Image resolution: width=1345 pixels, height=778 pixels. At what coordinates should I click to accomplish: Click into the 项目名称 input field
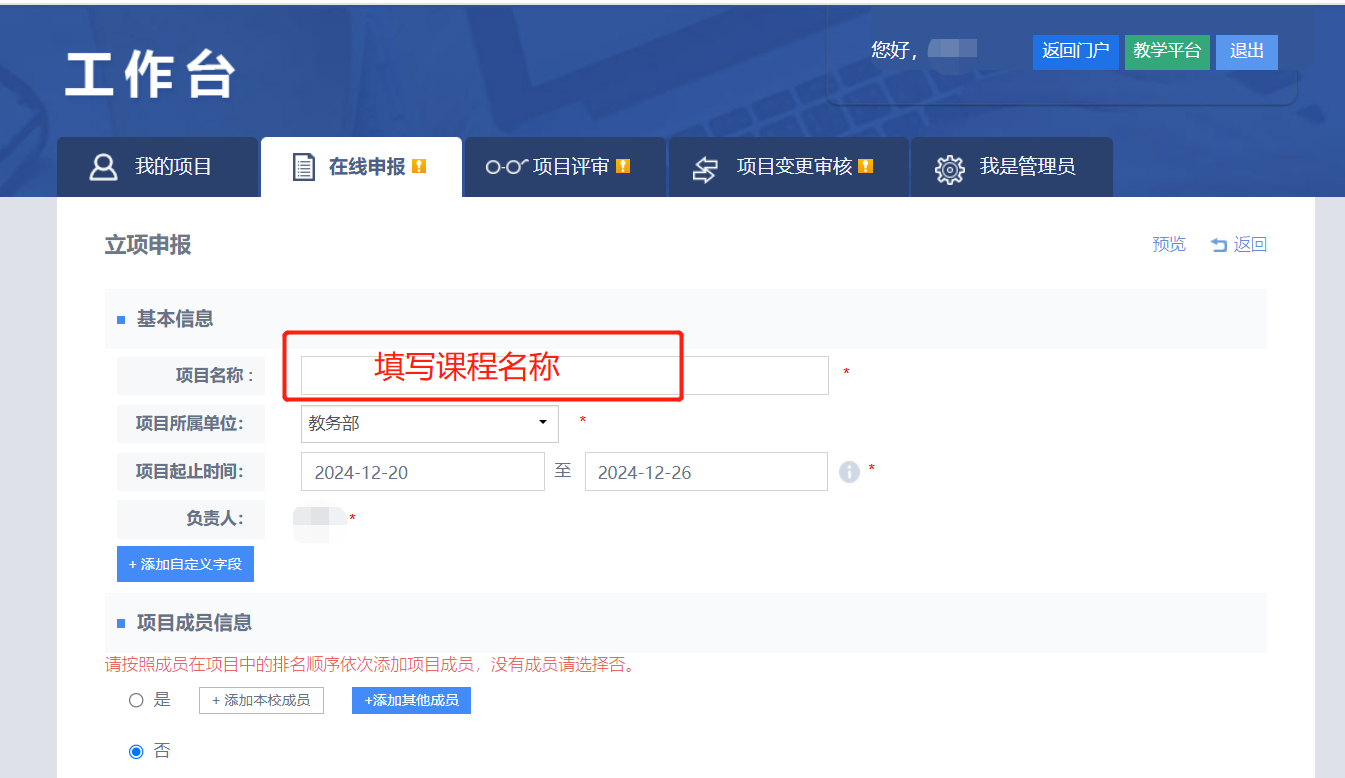564,376
